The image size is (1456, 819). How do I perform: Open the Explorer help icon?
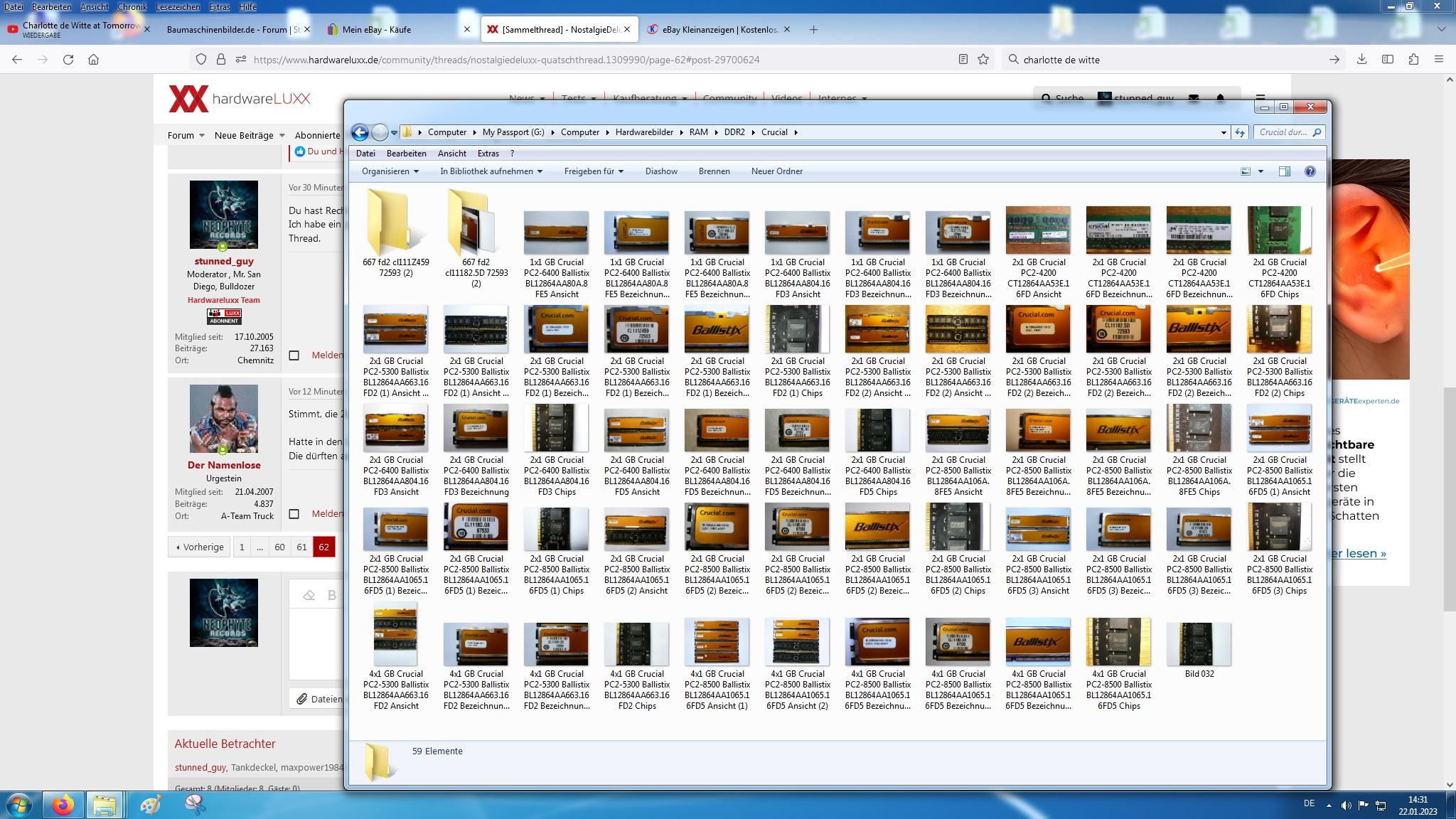[x=1310, y=171]
